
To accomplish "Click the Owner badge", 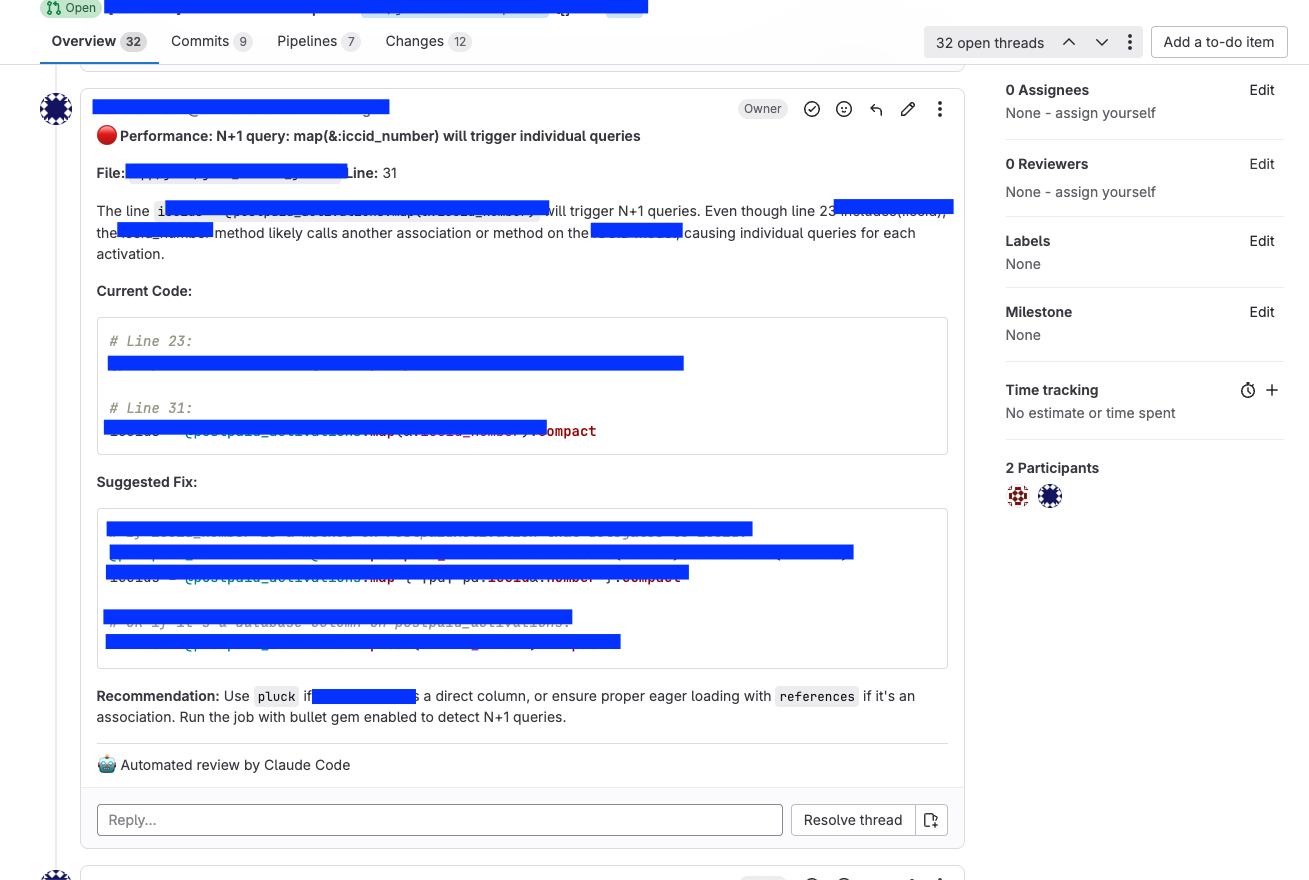I will pos(763,109).
